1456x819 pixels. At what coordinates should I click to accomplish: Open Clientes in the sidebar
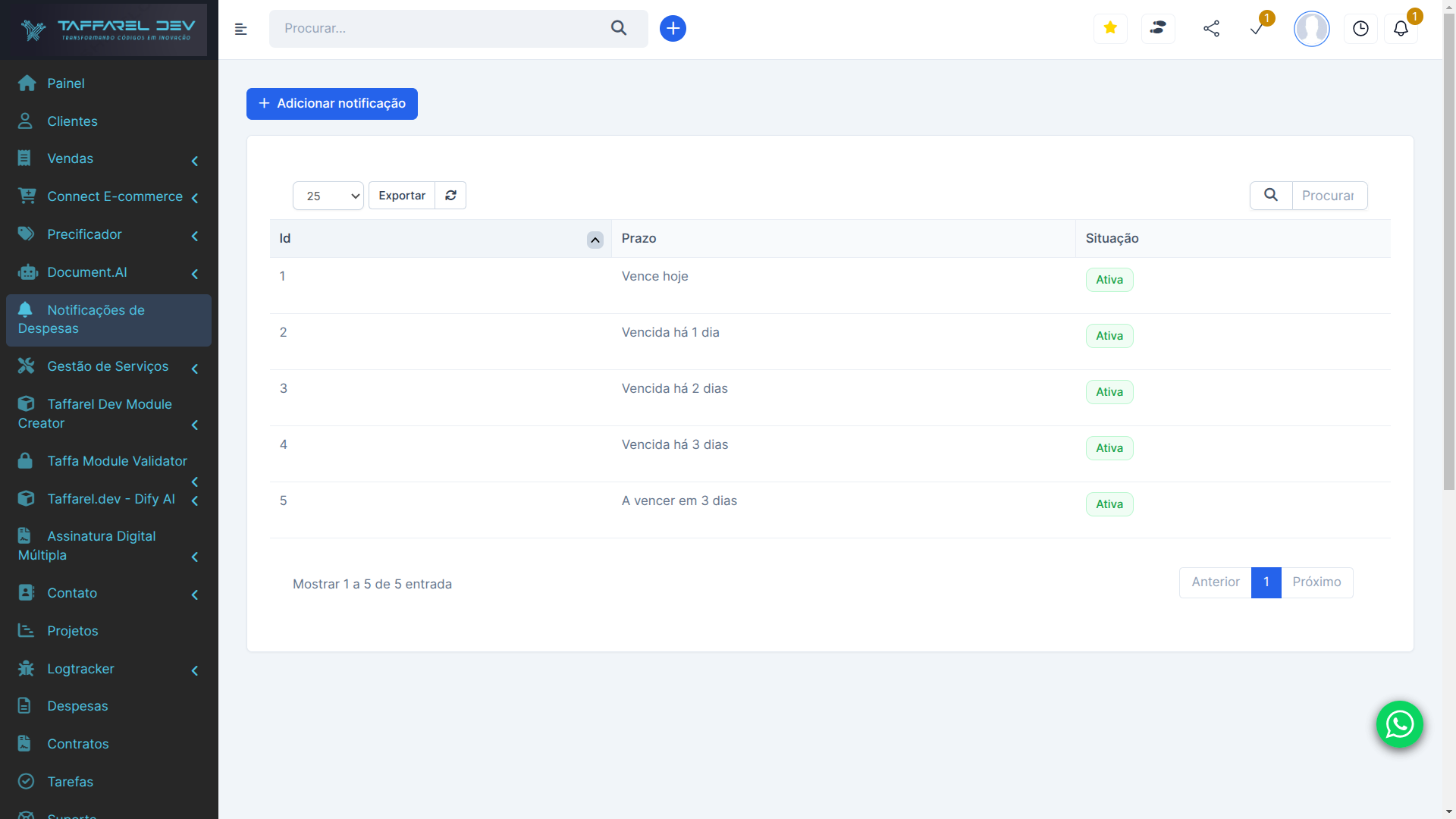[72, 121]
